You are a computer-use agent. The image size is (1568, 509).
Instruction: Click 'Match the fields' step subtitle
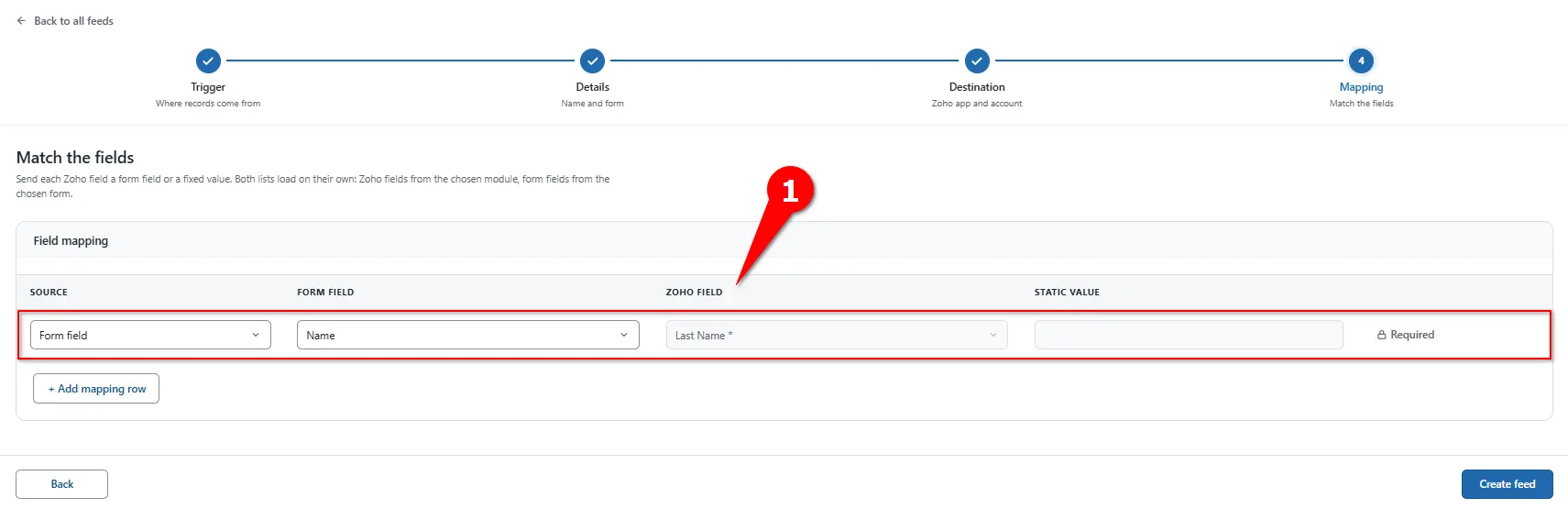point(1361,104)
